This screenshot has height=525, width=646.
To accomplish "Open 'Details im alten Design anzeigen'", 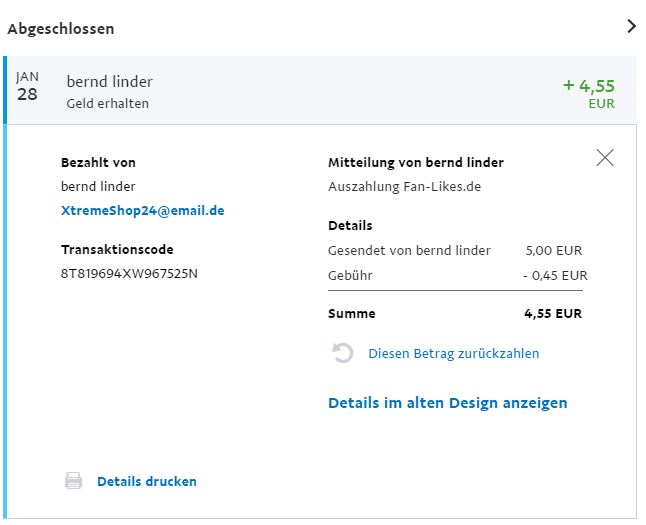I will 447,403.
